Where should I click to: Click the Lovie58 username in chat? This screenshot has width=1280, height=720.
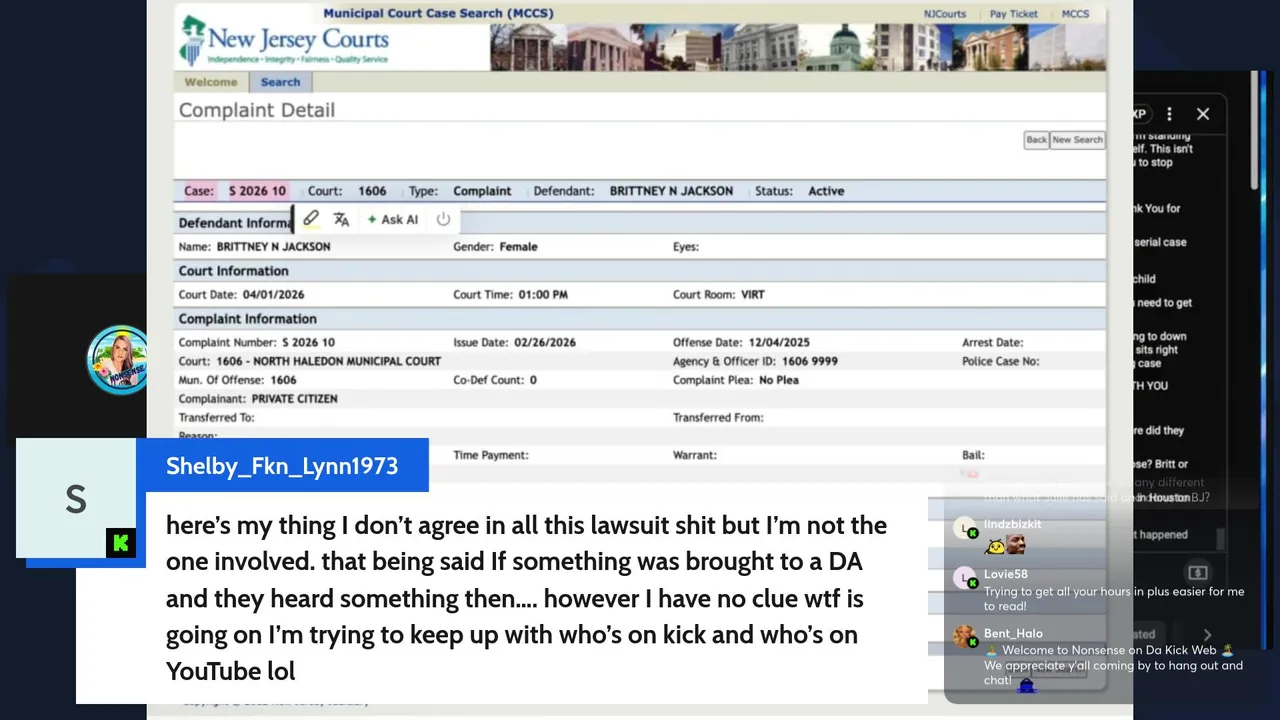pos(1005,574)
